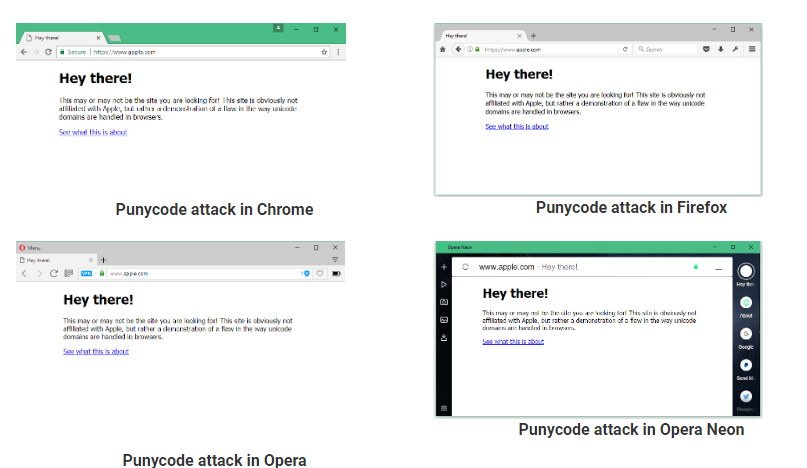
Task: Click the green padlock in Opera
Action: [x=102, y=273]
